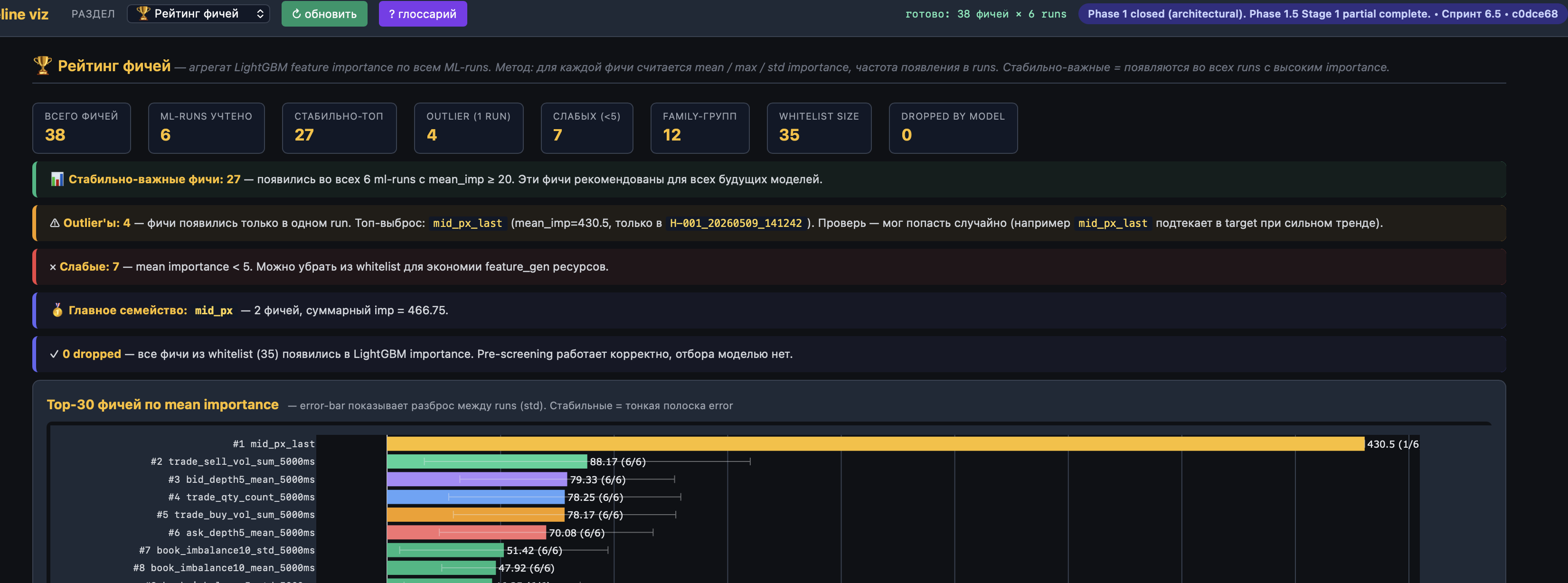Open the Рейтинг фичей section dropdown
Screen dimensions: 1568x583
[198, 13]
